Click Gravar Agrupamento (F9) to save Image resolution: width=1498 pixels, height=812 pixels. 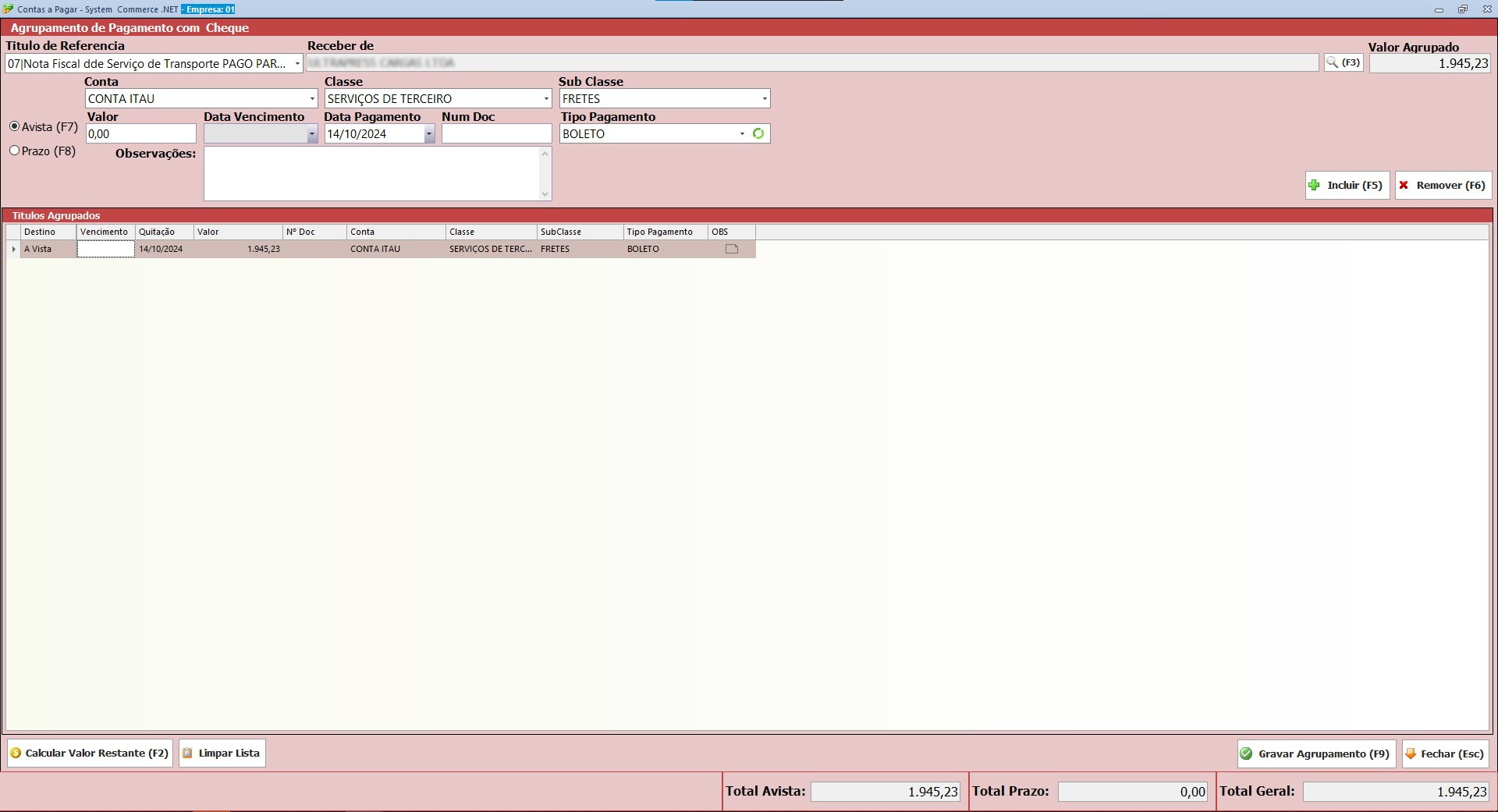1315,754
